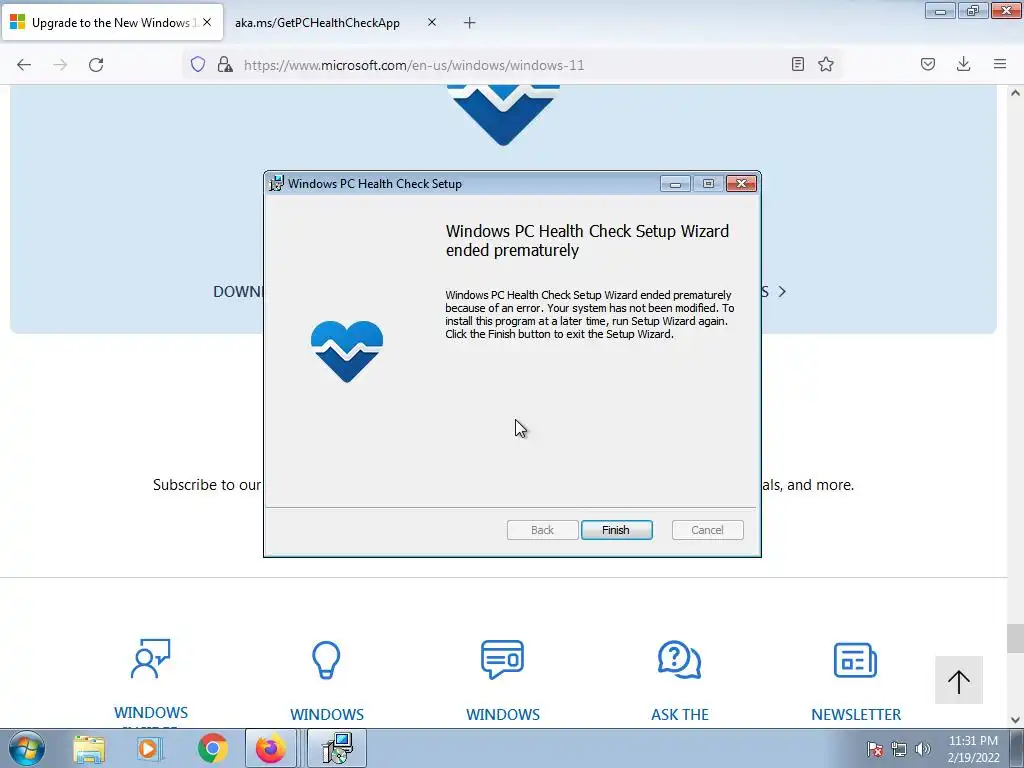This screenshot has height=768, width=1024.
Task: Click the installer taskbar icon
Action: pyautogui.click(x=337, y=748)
